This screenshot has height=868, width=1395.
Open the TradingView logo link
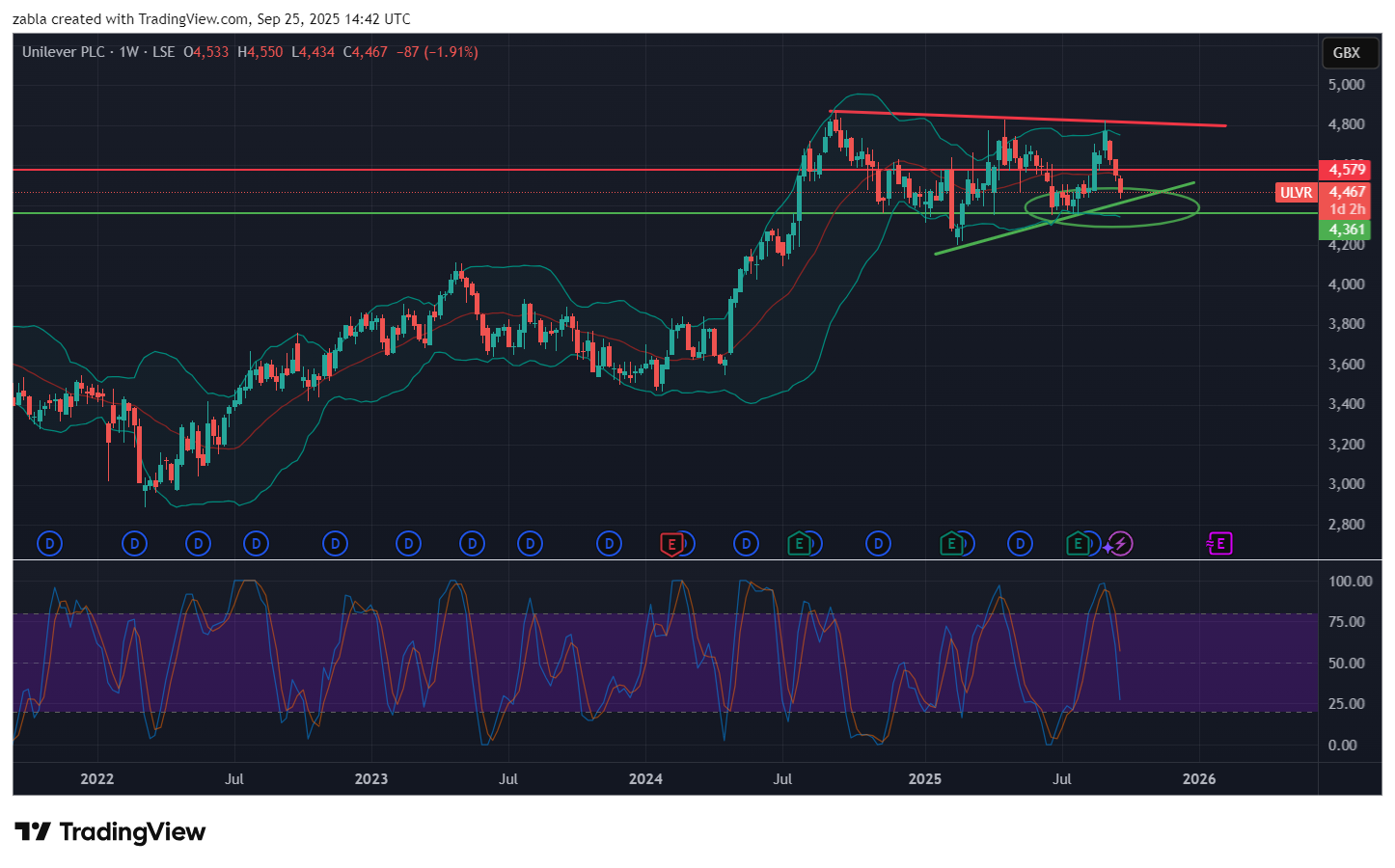point(110,831)
